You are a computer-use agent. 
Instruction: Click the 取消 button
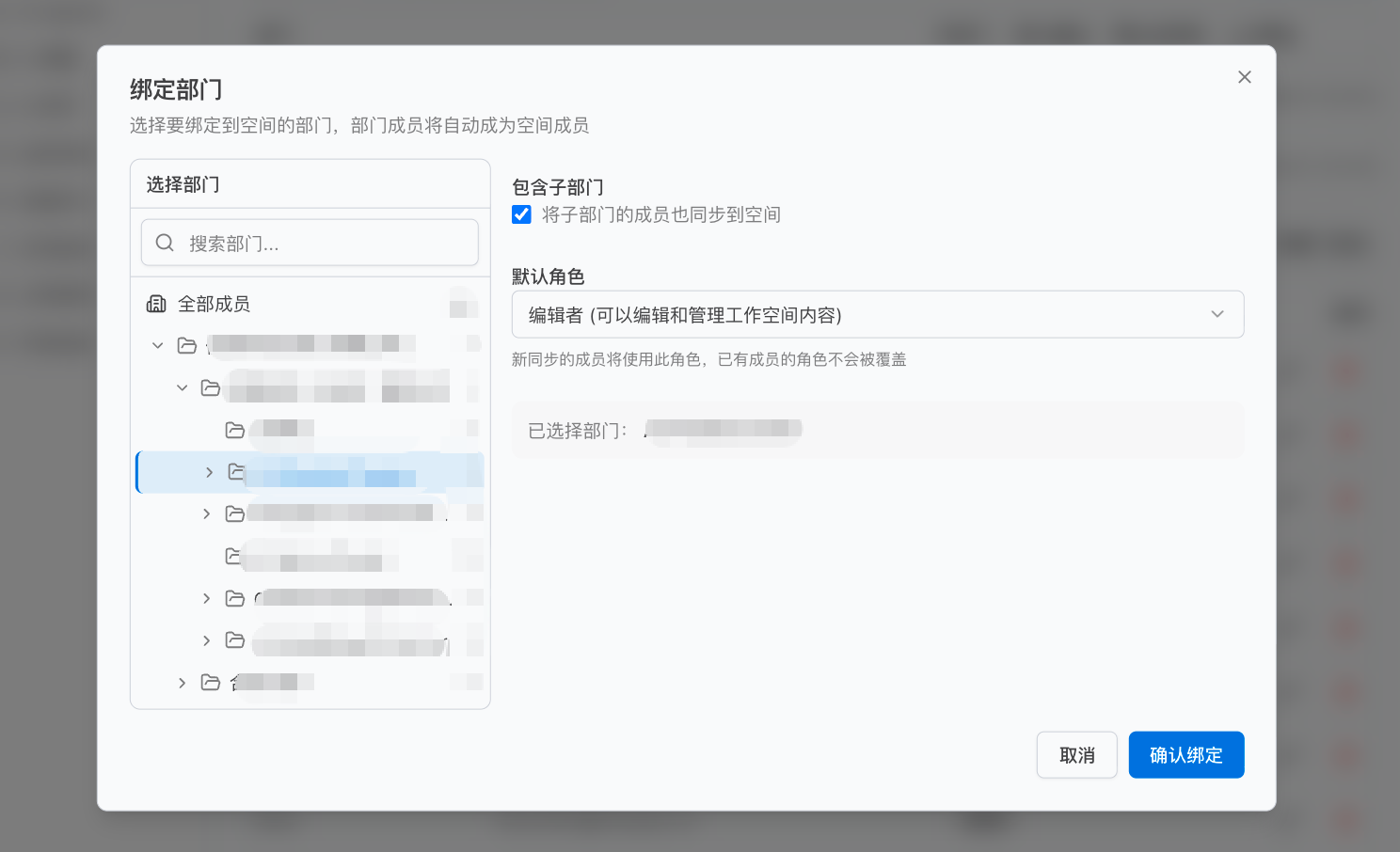click(1076, 754)
